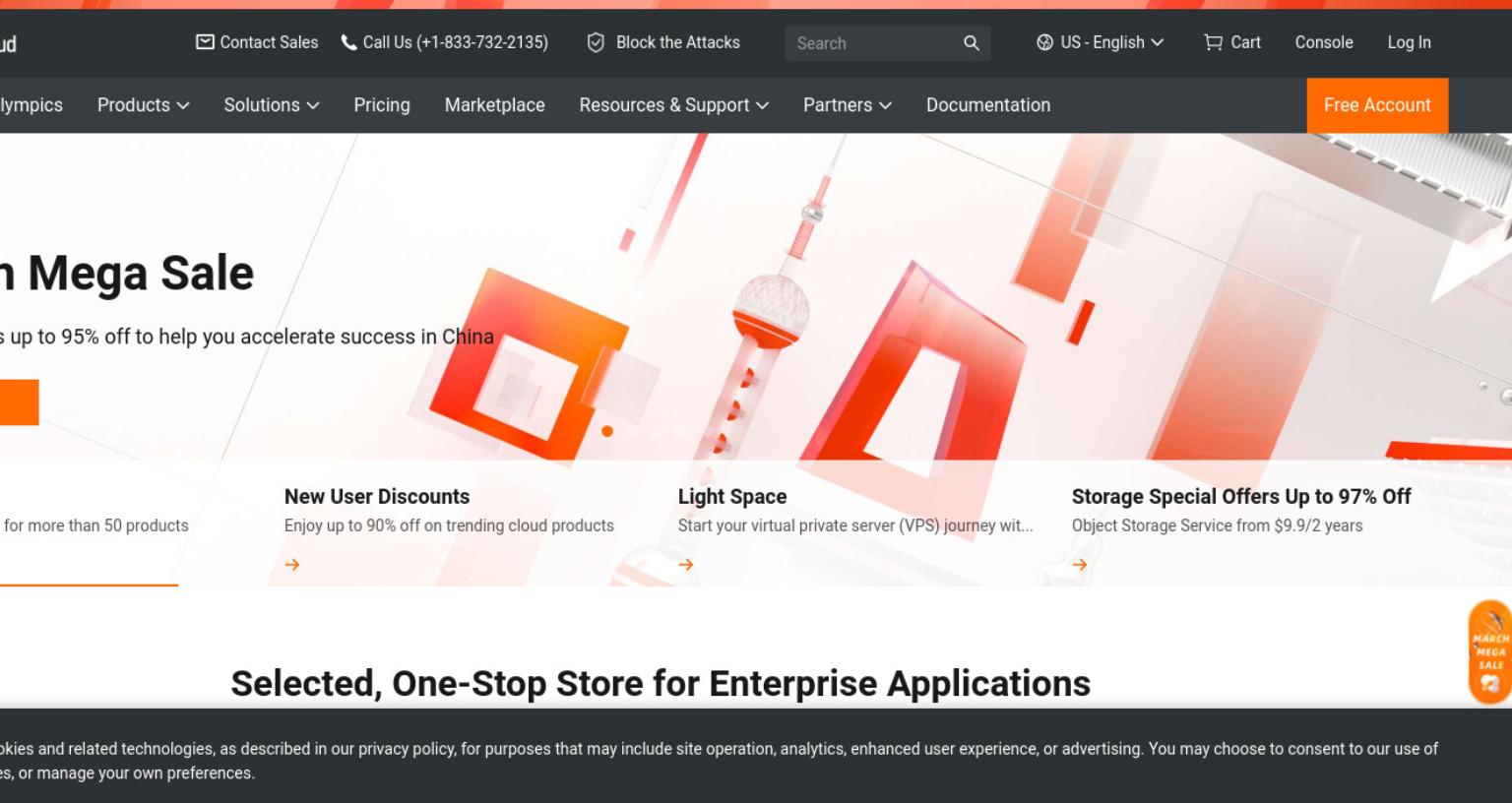Viewport: 1512px width, 803px height.
Task: Click the orange banner button under Mega Sale
Action: [19, 402]
